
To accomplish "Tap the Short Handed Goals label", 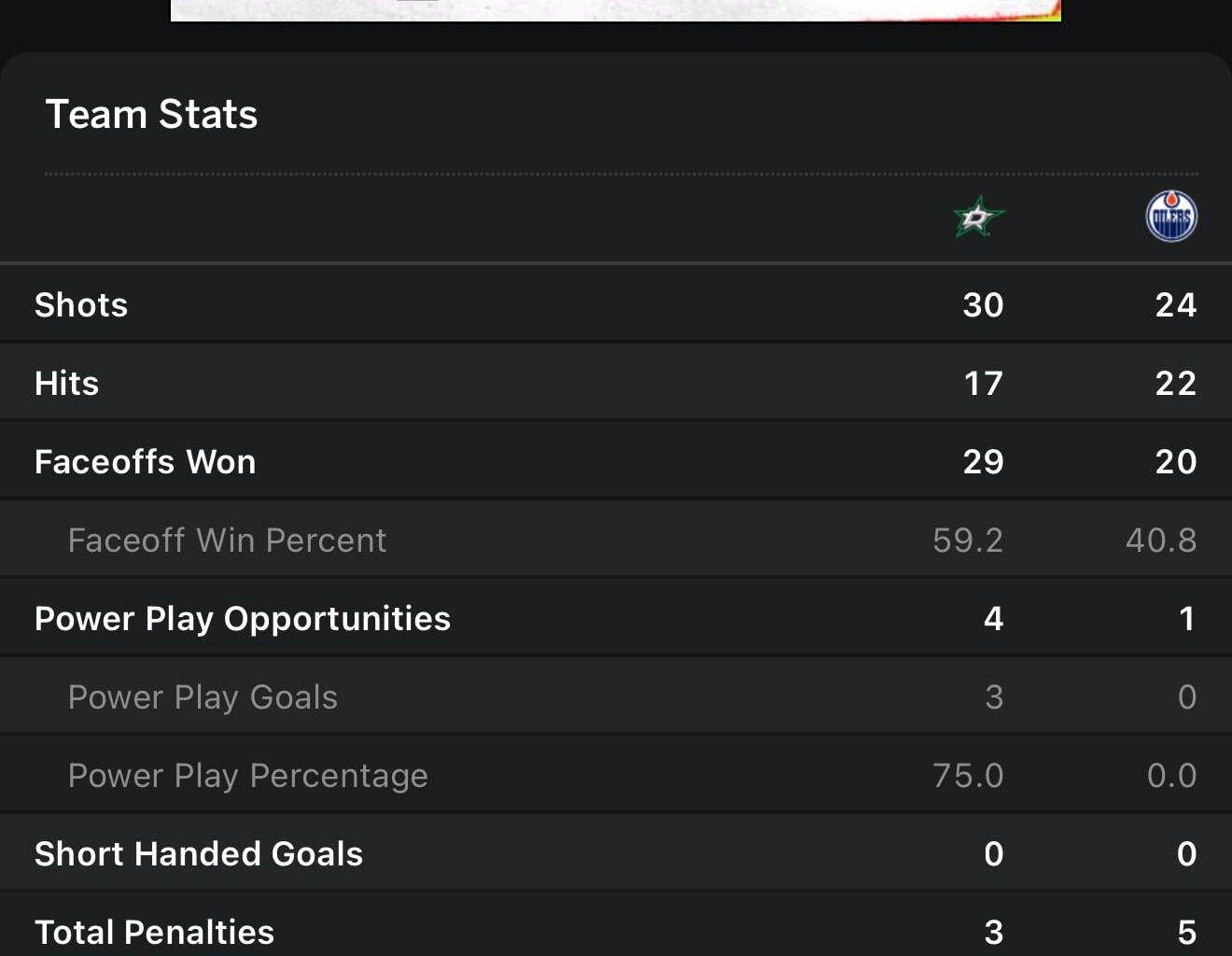I will [x=199, y=854].
